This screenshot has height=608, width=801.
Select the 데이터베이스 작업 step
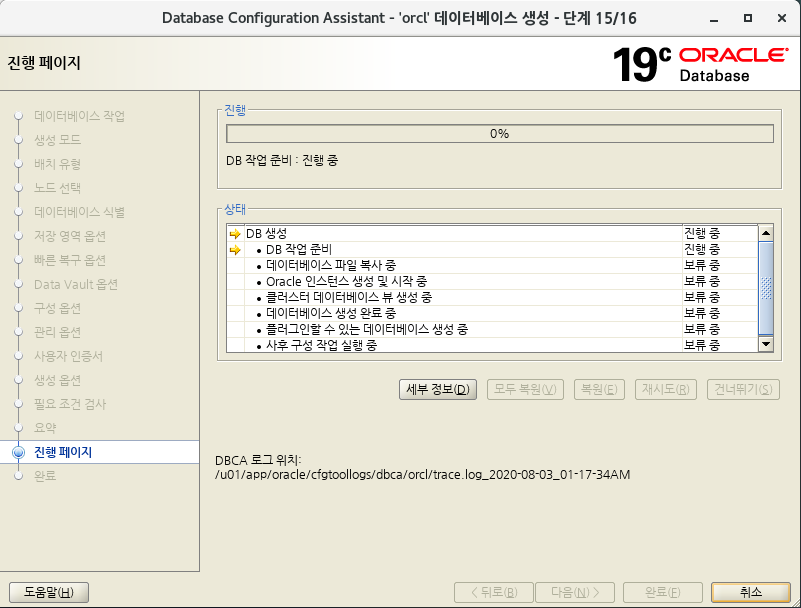(x=79, y=116)
